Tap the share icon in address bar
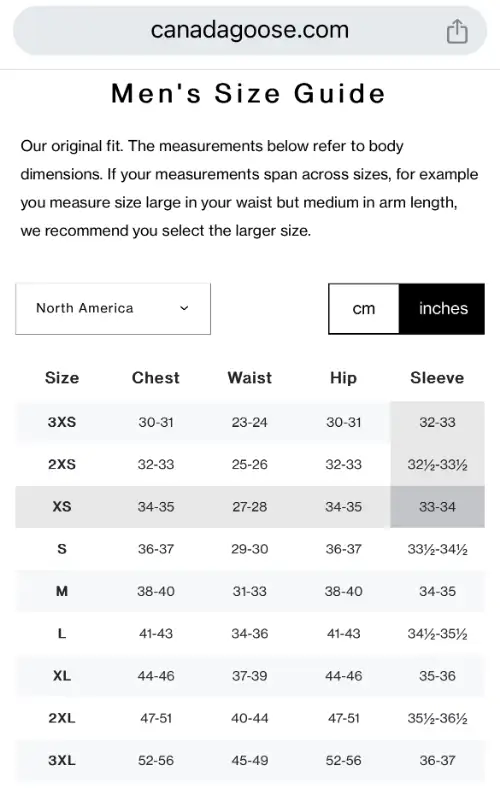 click(x=457, y=31)
